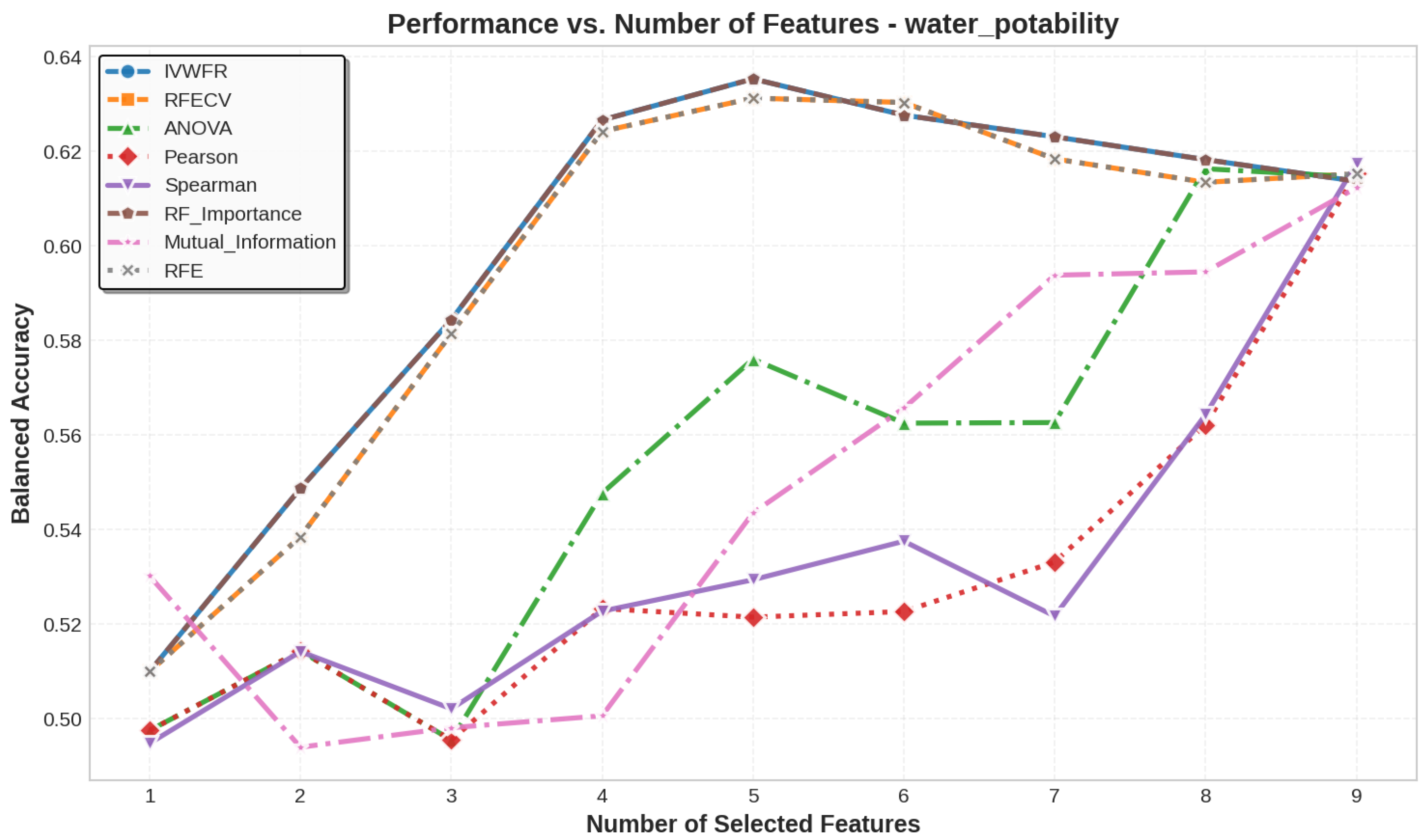This screenshot has width=1427, height=840.
Task: Click the Spearman purple triangle legend marker
Action: pyautogui.click(x=128, y=185)
